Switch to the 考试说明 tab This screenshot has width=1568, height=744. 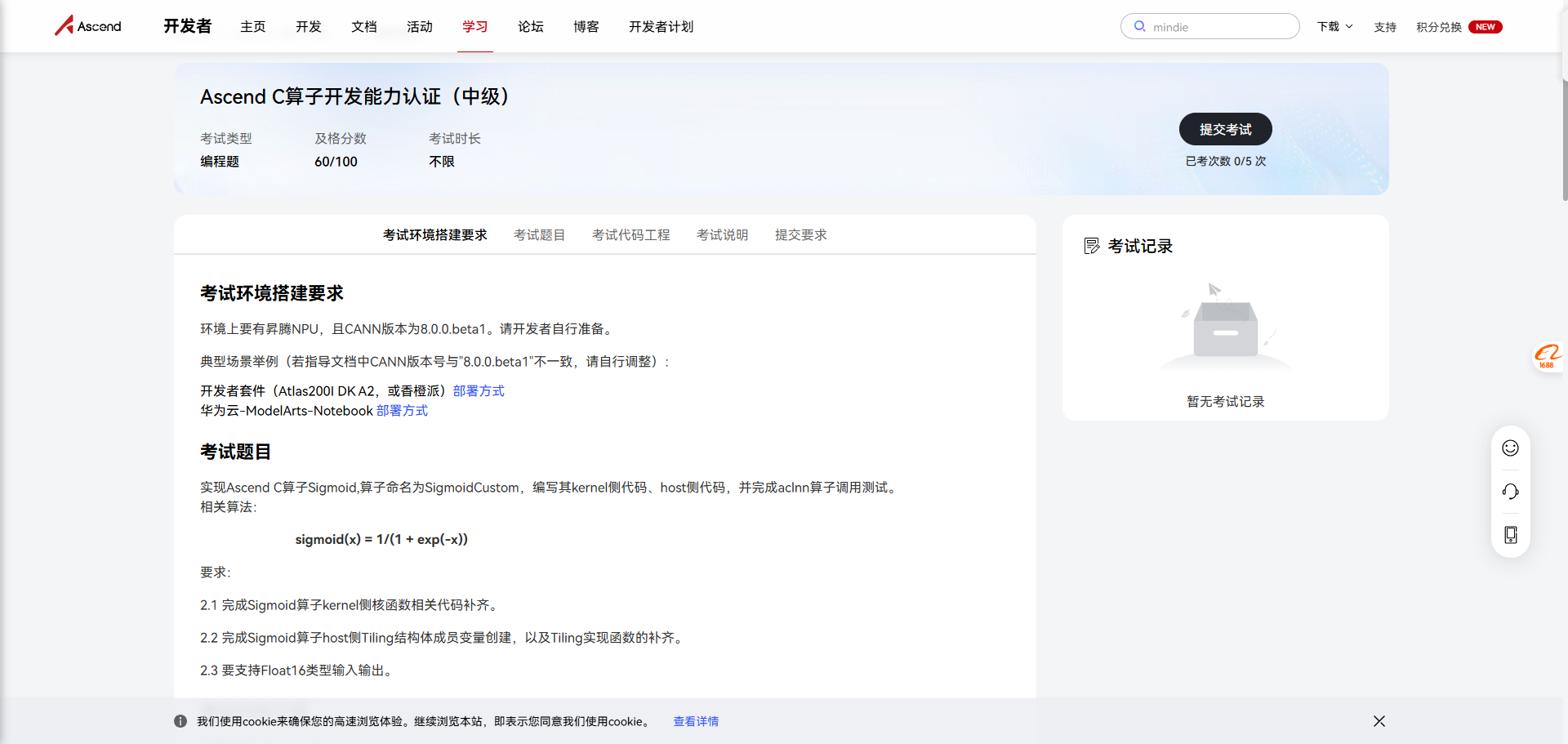(x=722, y=234)
